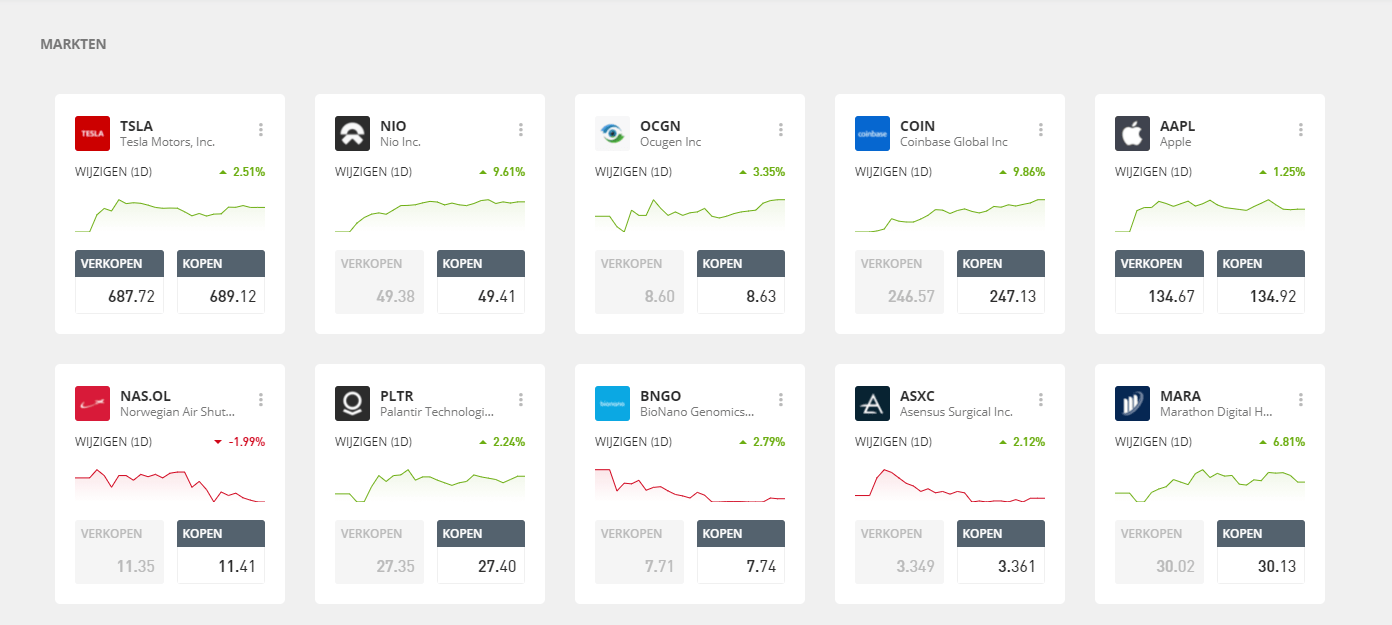Buy PLTR with Kopen at 27.40
The image size is (1392, 625).
[x=481, y=552]
